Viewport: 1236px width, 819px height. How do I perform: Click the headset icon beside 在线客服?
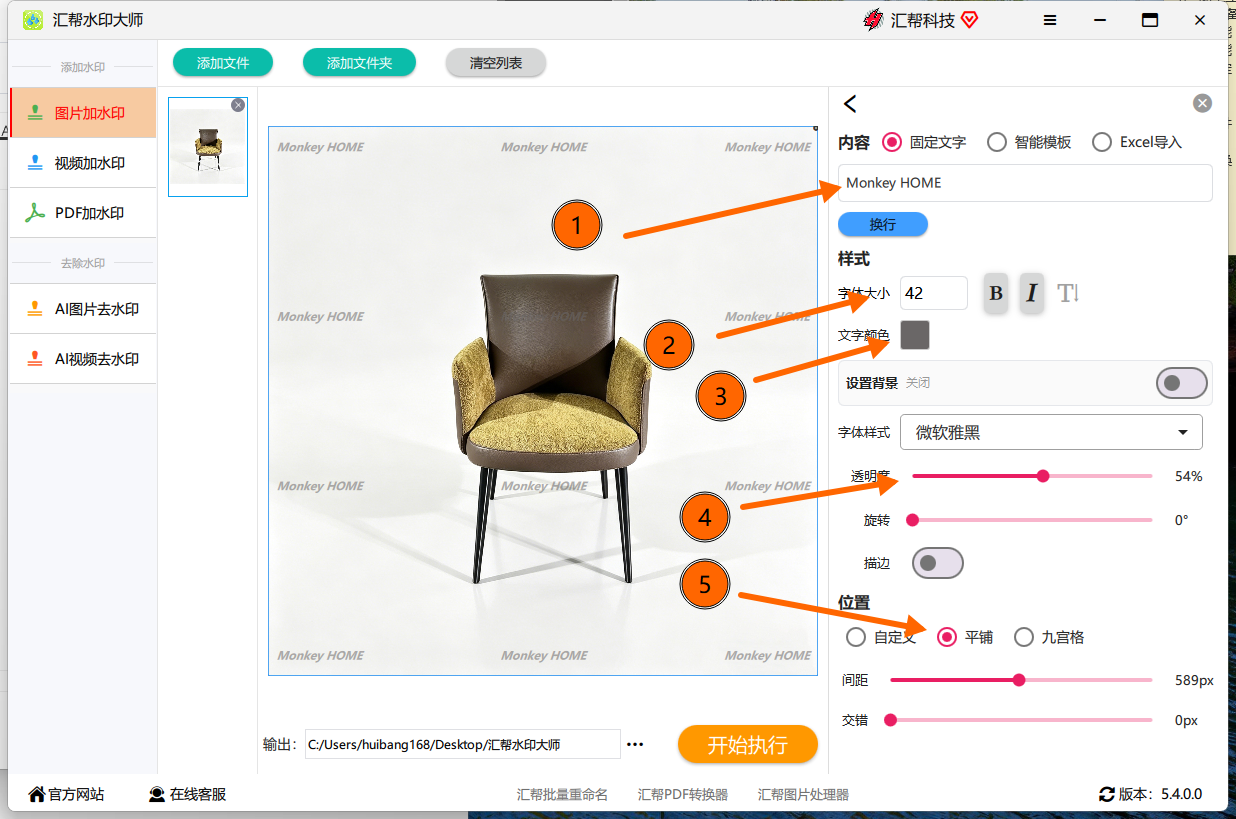pos(157,794)
